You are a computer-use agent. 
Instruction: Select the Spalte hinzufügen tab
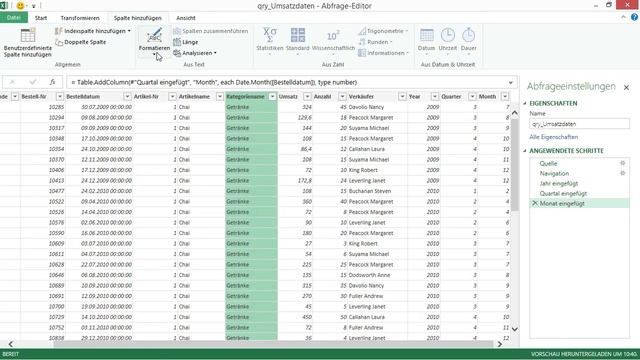pos(138,18)
